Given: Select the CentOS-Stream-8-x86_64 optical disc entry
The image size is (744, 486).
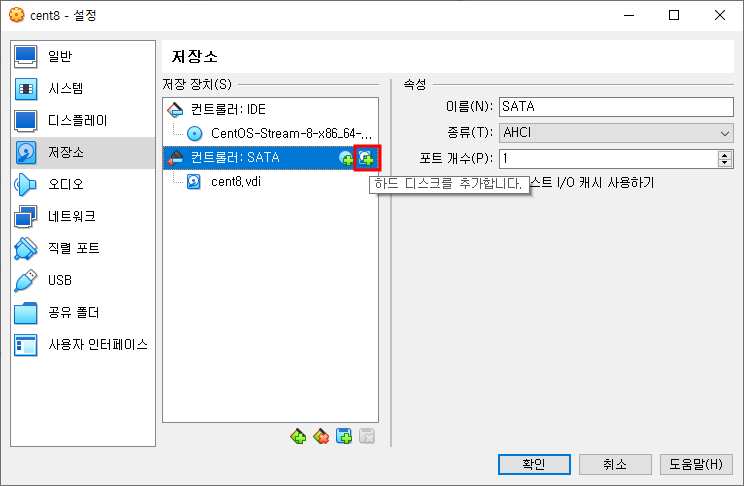Looking at the screenshot, I should click(x=270, y=134).
